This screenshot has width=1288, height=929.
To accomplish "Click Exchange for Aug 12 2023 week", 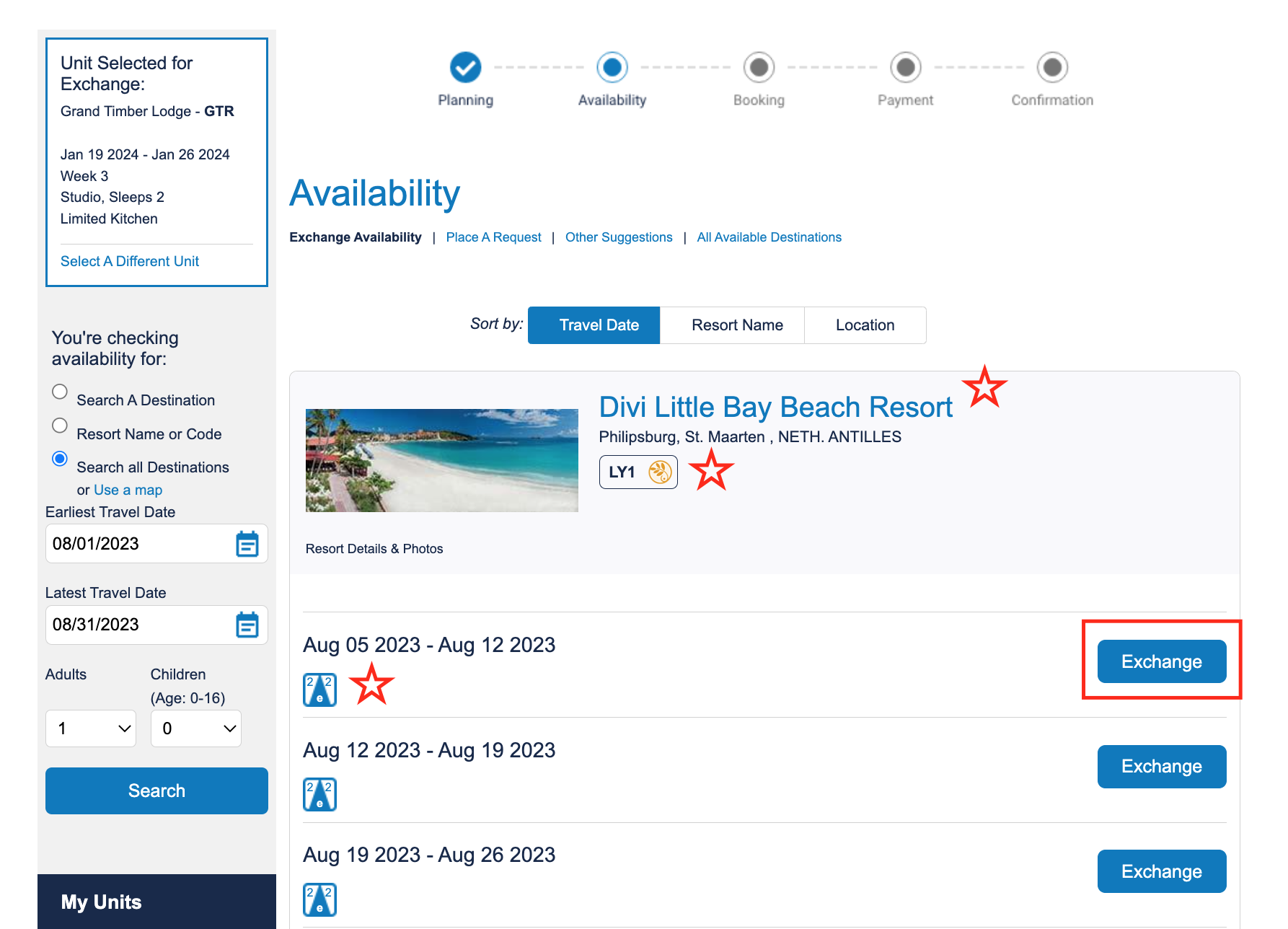I will (1162, 767).
